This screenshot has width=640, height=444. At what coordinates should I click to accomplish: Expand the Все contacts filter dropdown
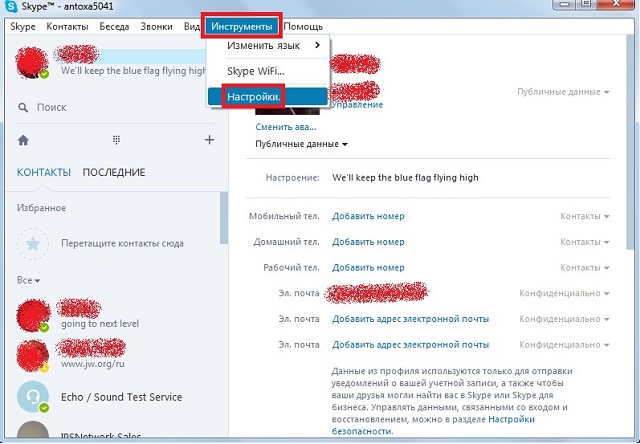[x=29, y=280]
